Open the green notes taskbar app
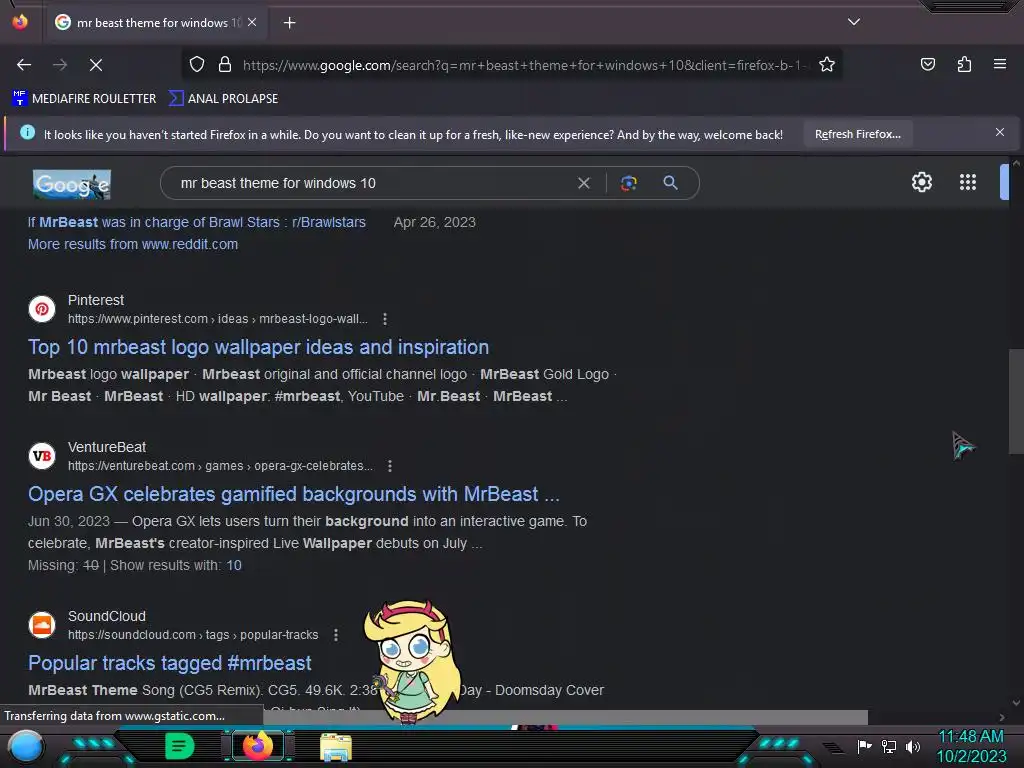Screen dimensions: 1024x768 (x=179, y=746)
